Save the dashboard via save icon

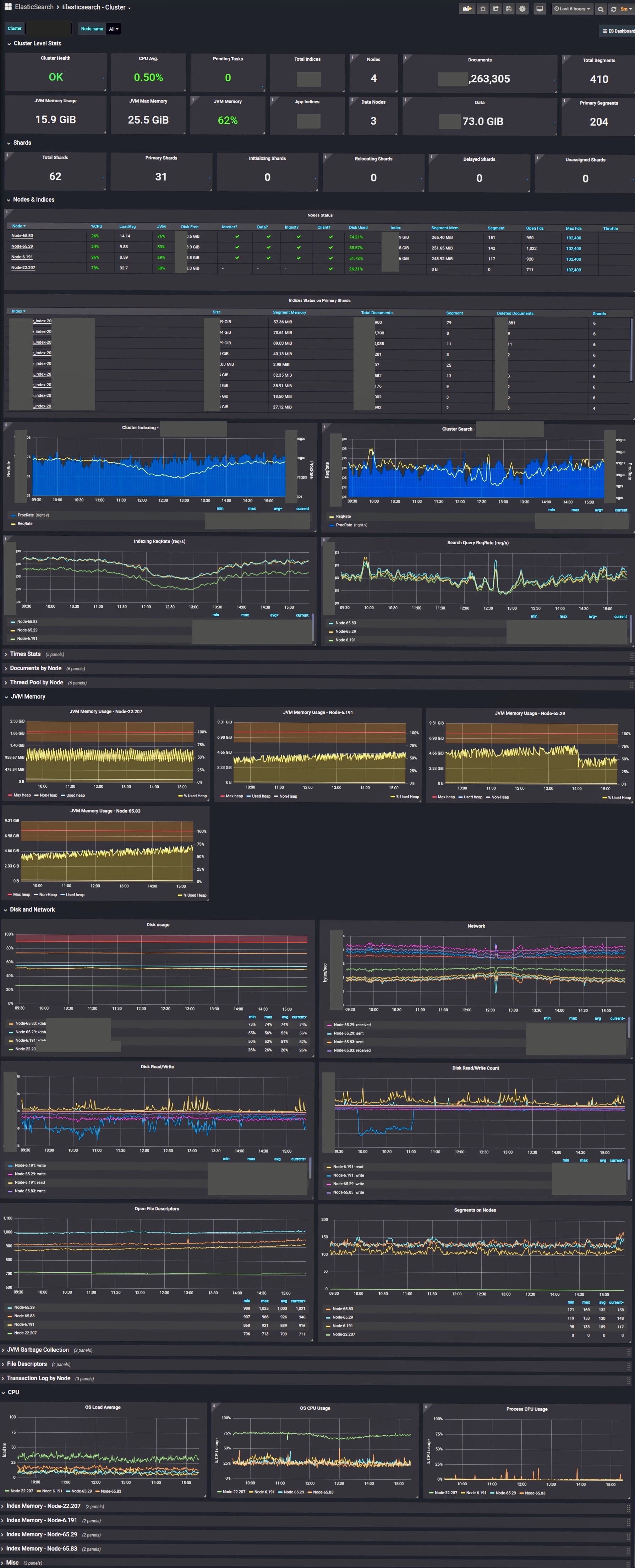509,9
